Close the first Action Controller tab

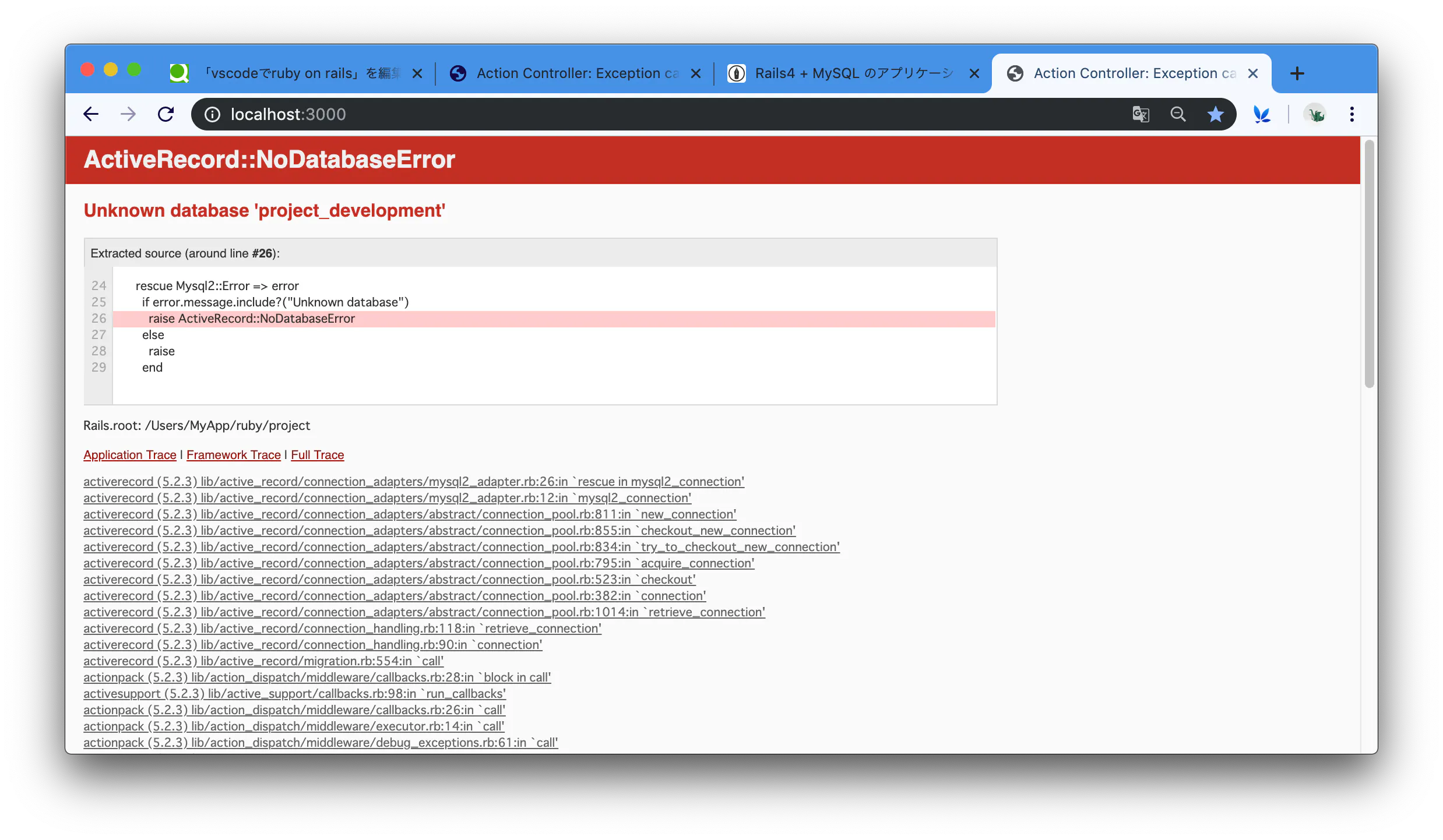[x=696, y=73]
